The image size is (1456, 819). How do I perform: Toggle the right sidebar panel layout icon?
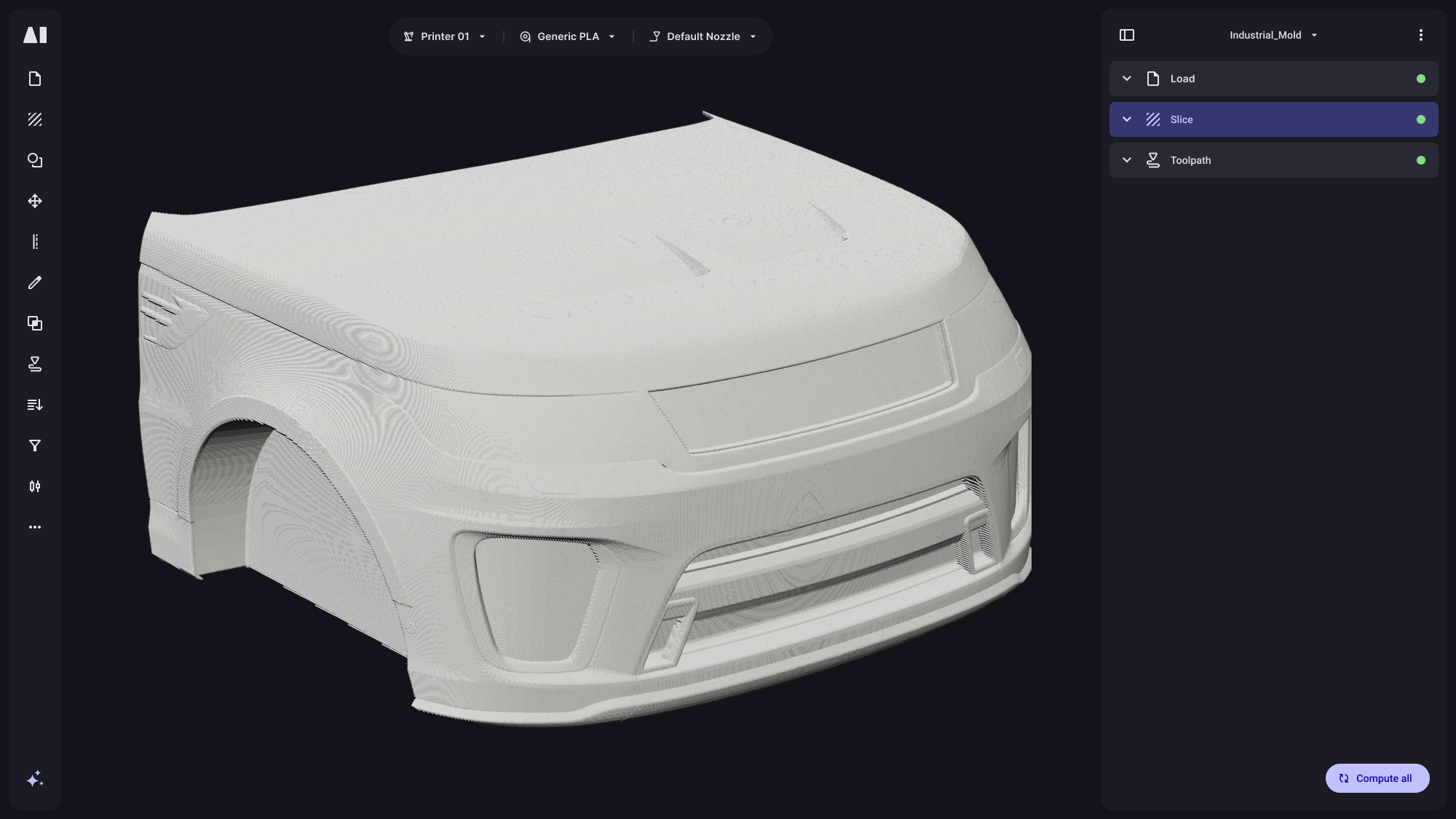tap(1127, 35)
